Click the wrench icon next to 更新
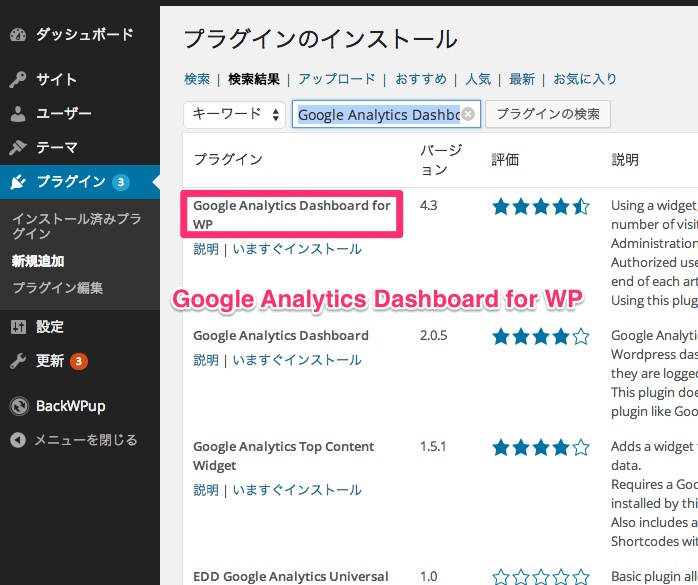Viewport: 698px width, 585px height. [18, 361]
